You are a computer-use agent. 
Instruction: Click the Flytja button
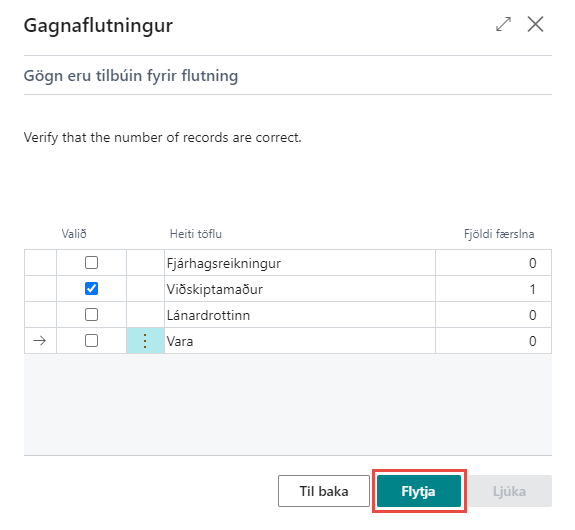pyautogui.click(x=419, y=491)
